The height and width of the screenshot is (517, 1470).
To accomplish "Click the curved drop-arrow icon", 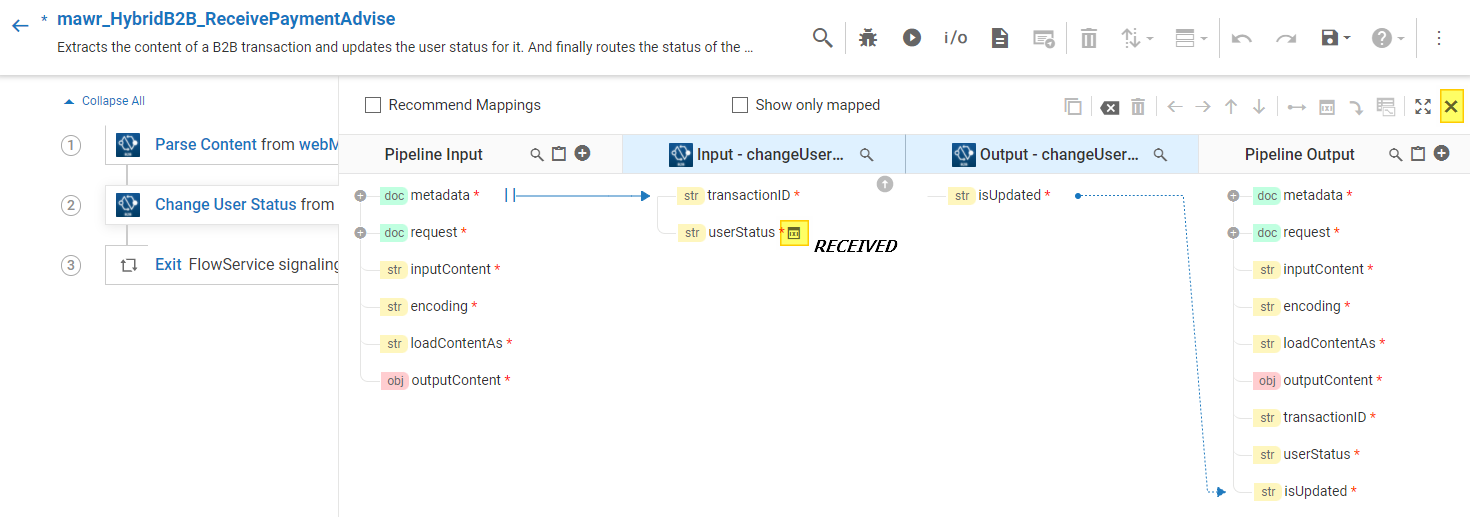I will point(1356,107).
